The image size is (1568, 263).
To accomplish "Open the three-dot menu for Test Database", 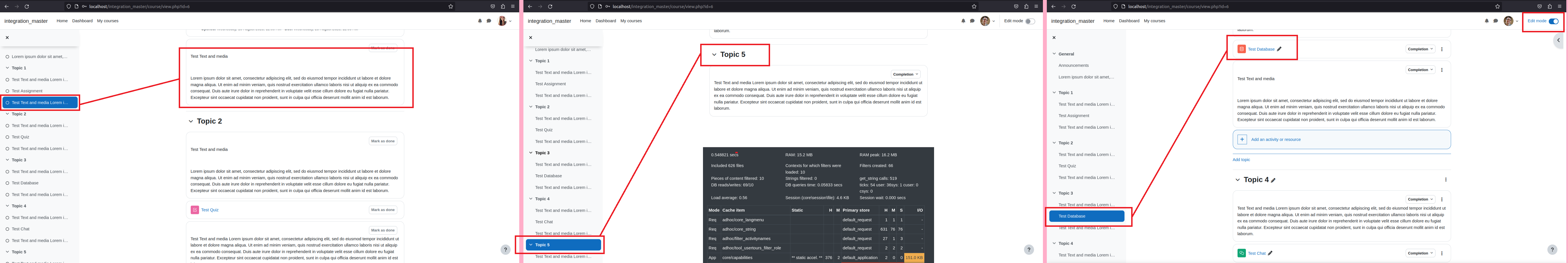I will point(1441,49).
